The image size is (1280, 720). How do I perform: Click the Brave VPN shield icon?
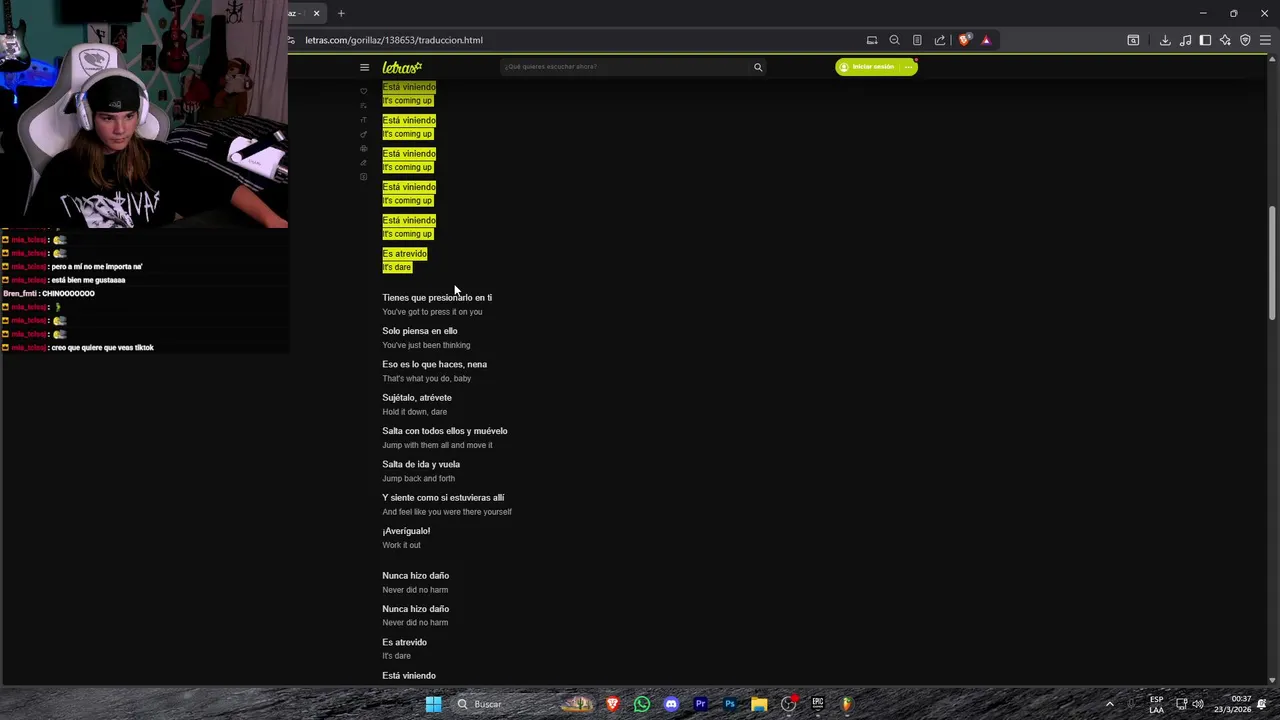pos(1245,40)
